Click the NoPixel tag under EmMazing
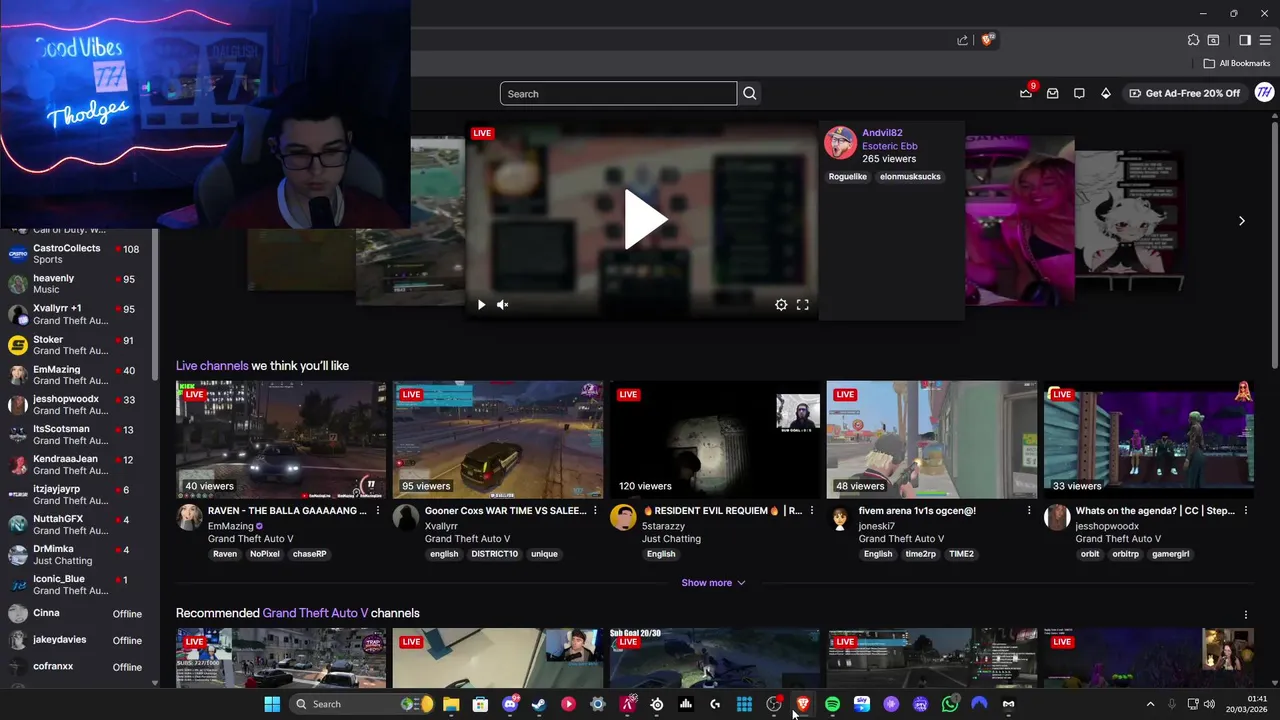 (x=265, y=554)
